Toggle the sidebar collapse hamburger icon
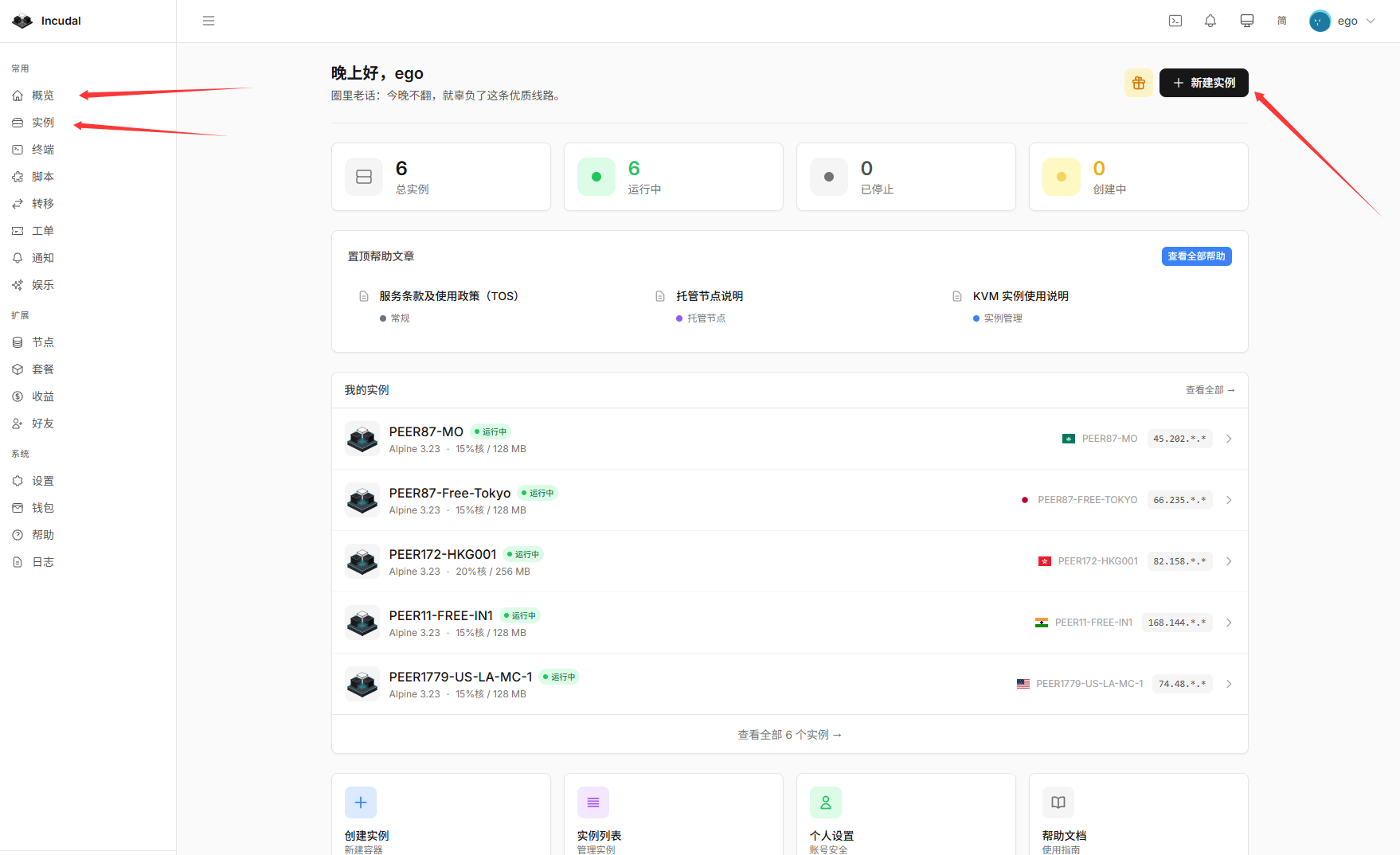This screenshot has width=1400, height=855. pos(209,21)
